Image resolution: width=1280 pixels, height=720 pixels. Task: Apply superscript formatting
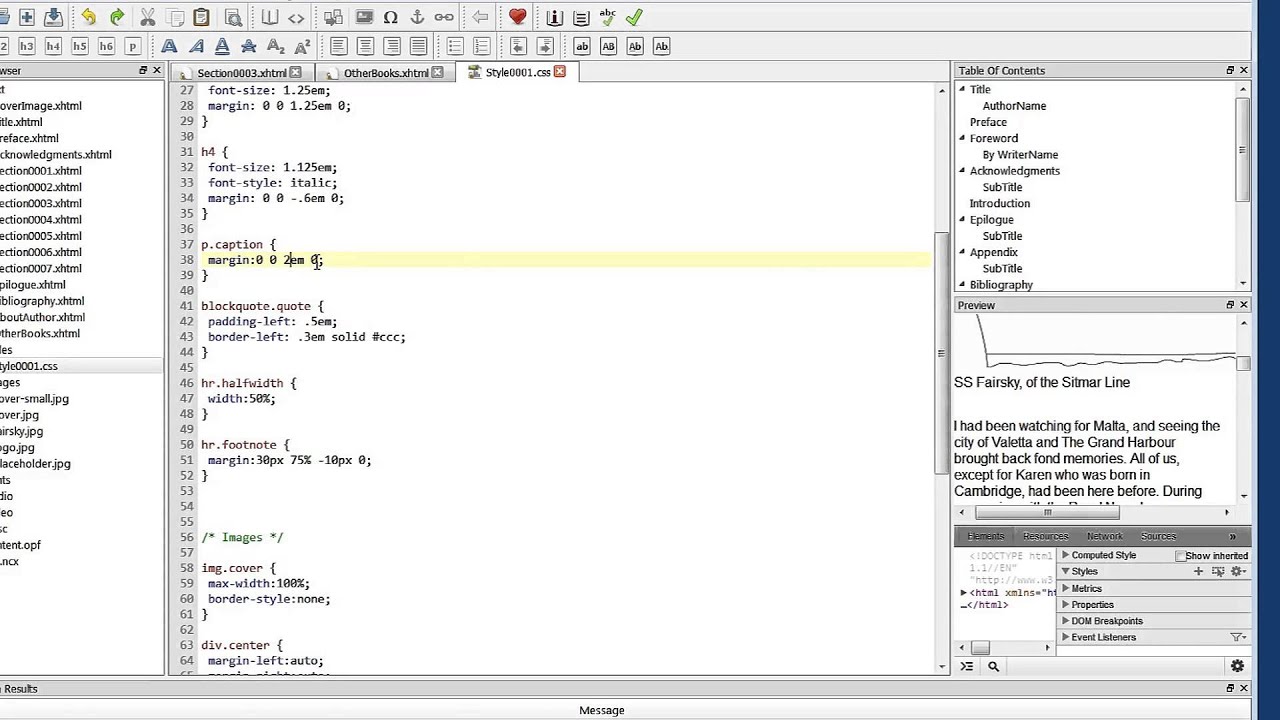pyautogui.click(x=302, y=46)
